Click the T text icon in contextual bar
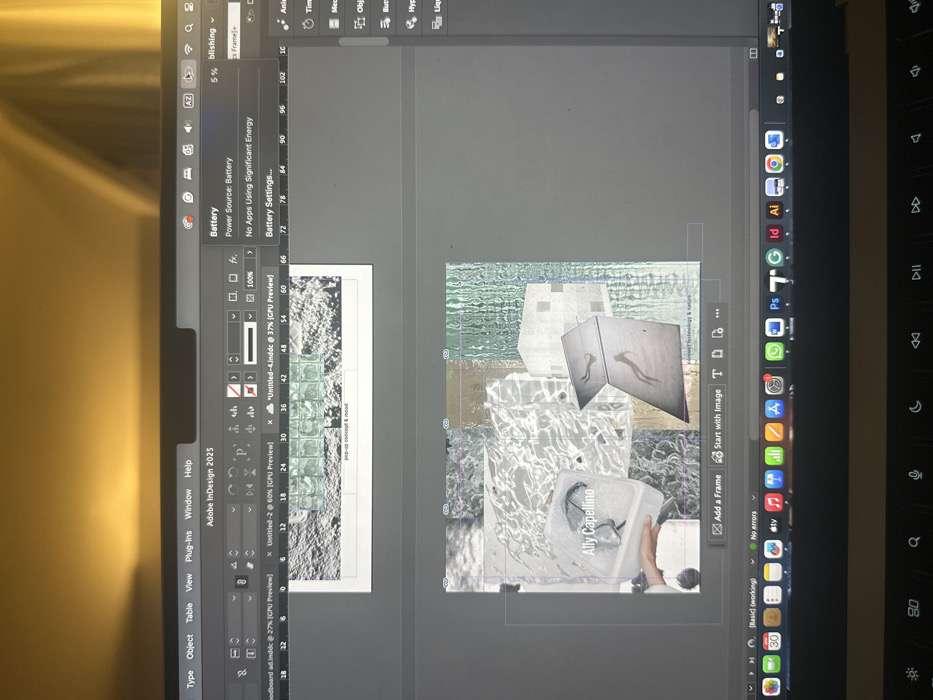This screenshot has height=700, width=933. (x=716, y=373)
